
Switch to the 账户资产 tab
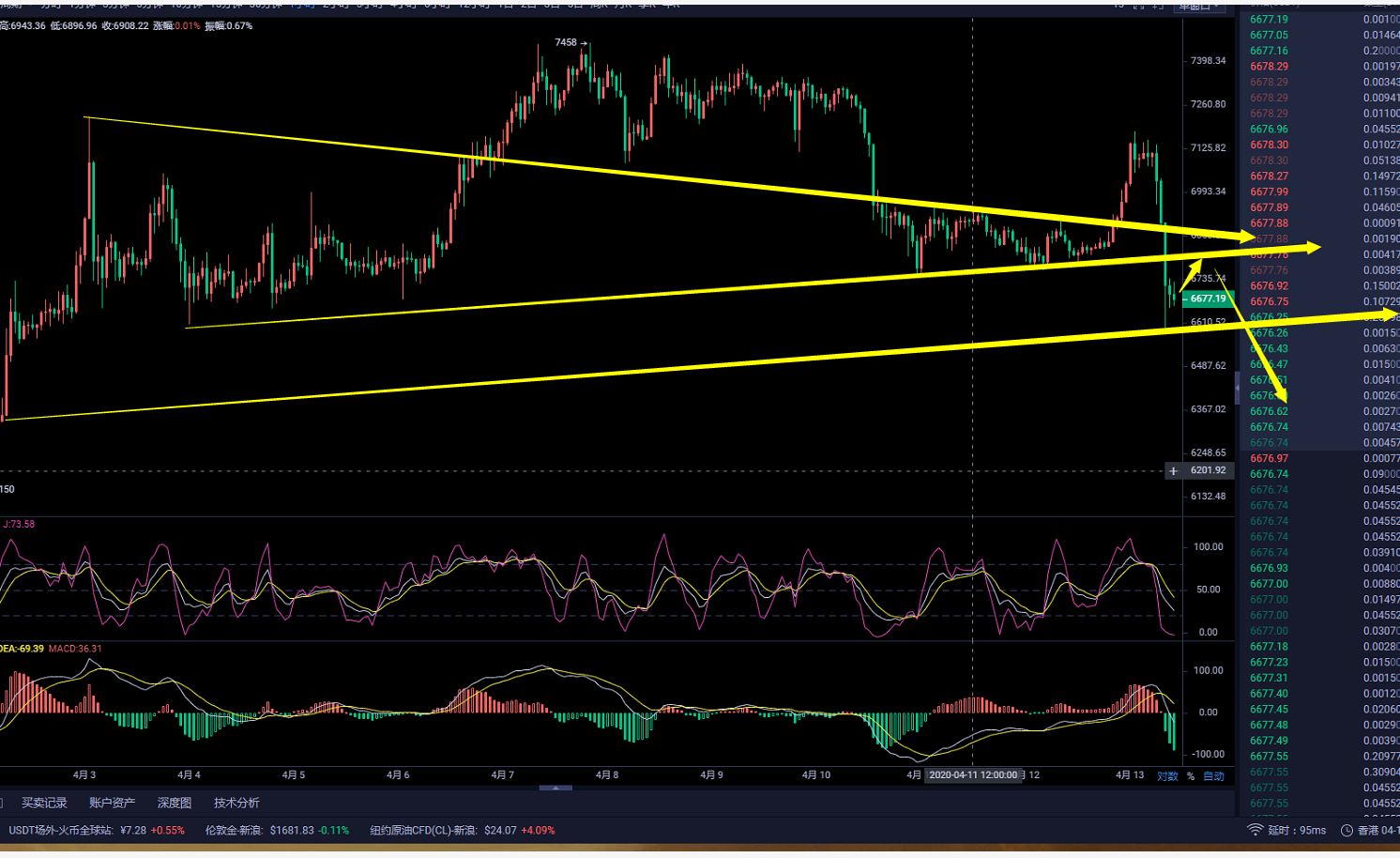click(112, 803)
